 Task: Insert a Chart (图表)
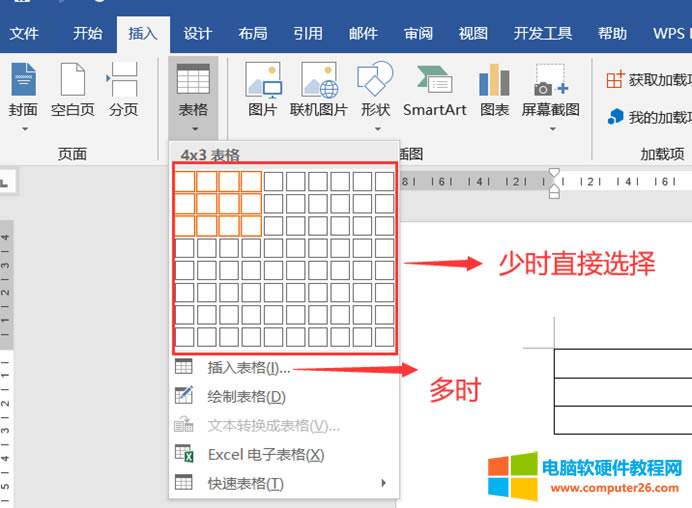click(x=494, y=92)
